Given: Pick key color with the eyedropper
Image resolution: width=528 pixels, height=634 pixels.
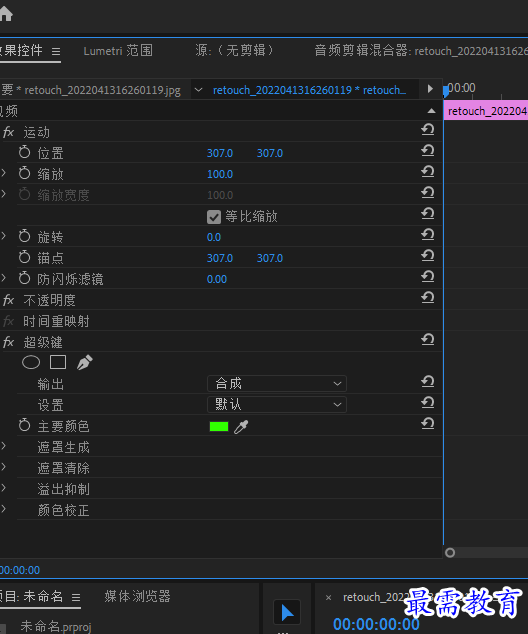Looking at the screenshot, I should [x=241, y=427].
